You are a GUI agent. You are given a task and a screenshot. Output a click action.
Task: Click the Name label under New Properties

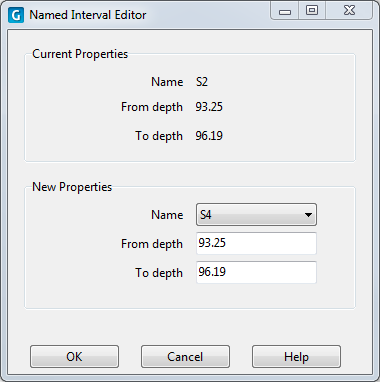click(x=167, y=215)
